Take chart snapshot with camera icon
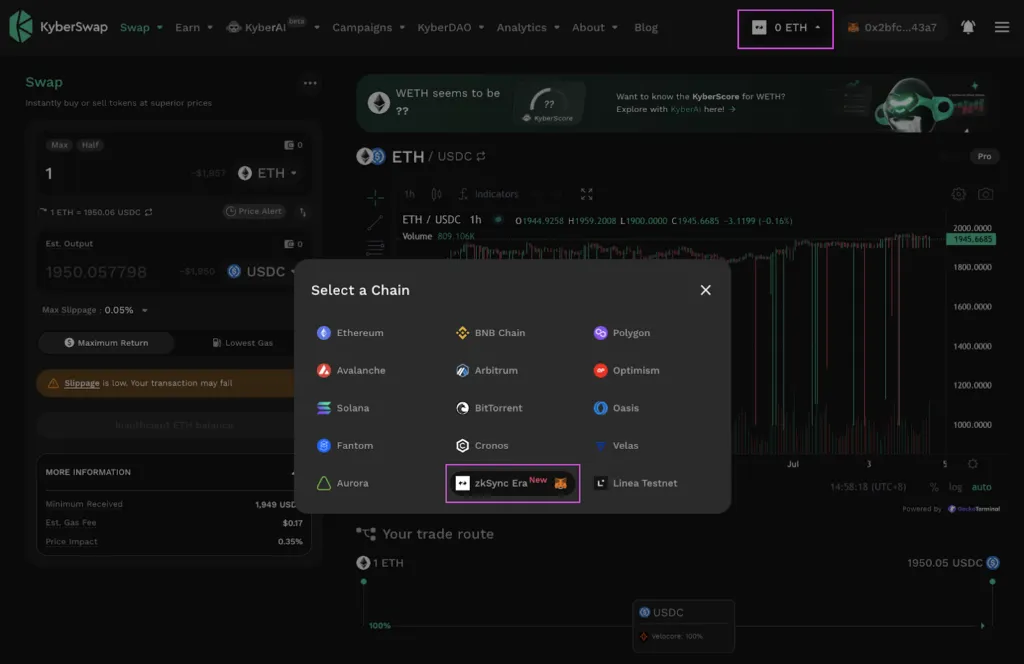The width and height of the screenshot is (1024, 664). tap(985, 194)
